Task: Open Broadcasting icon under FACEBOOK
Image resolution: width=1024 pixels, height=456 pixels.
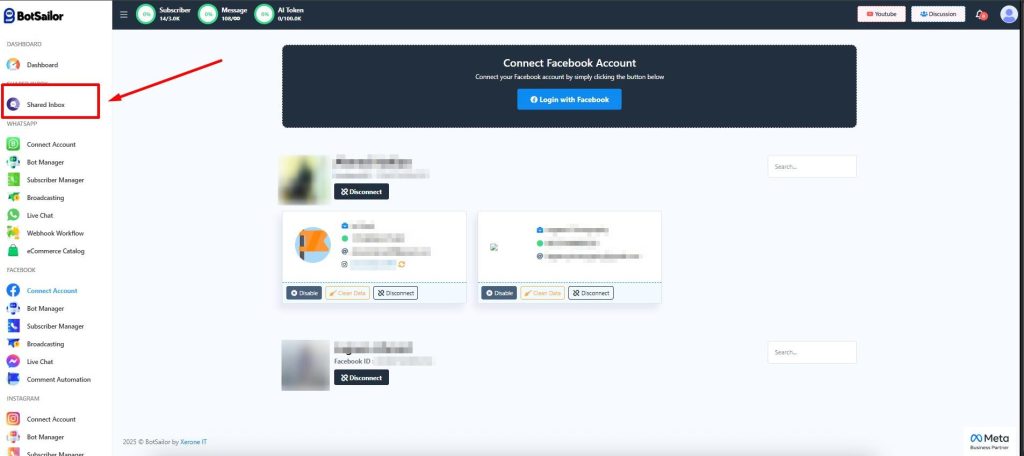Action: point(13,344)
